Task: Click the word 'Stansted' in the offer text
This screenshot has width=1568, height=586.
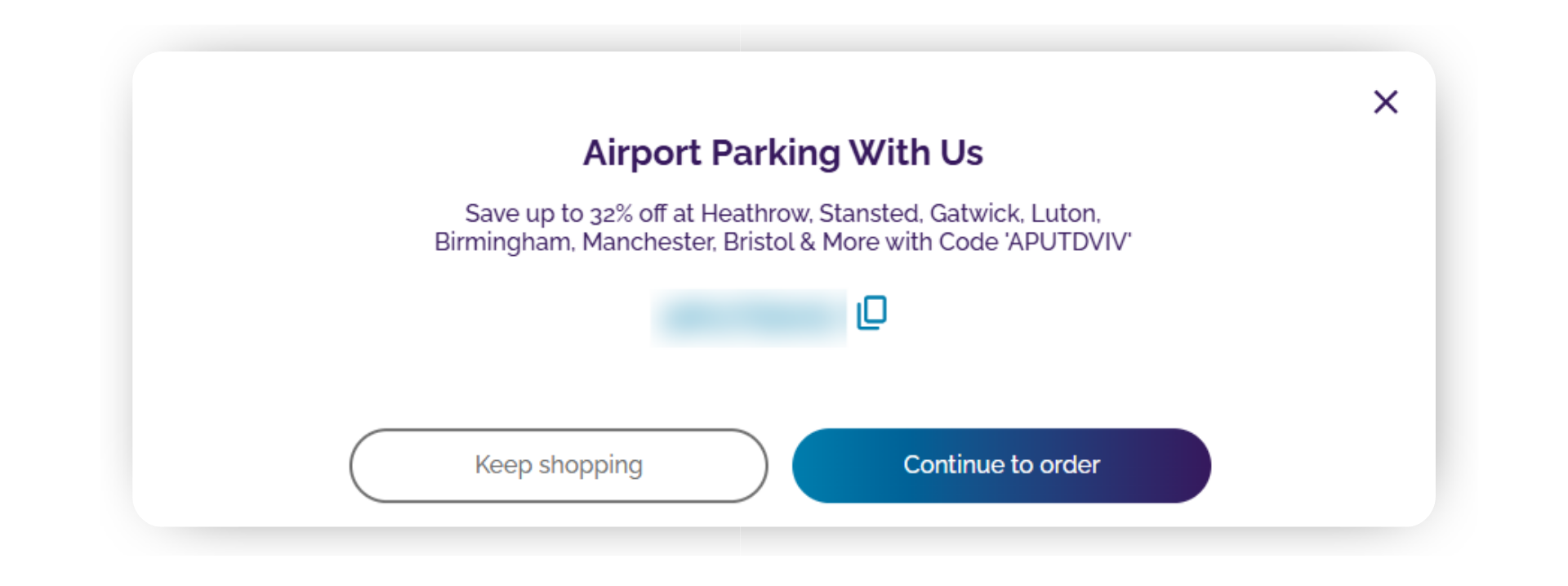Action: [870, 213]
